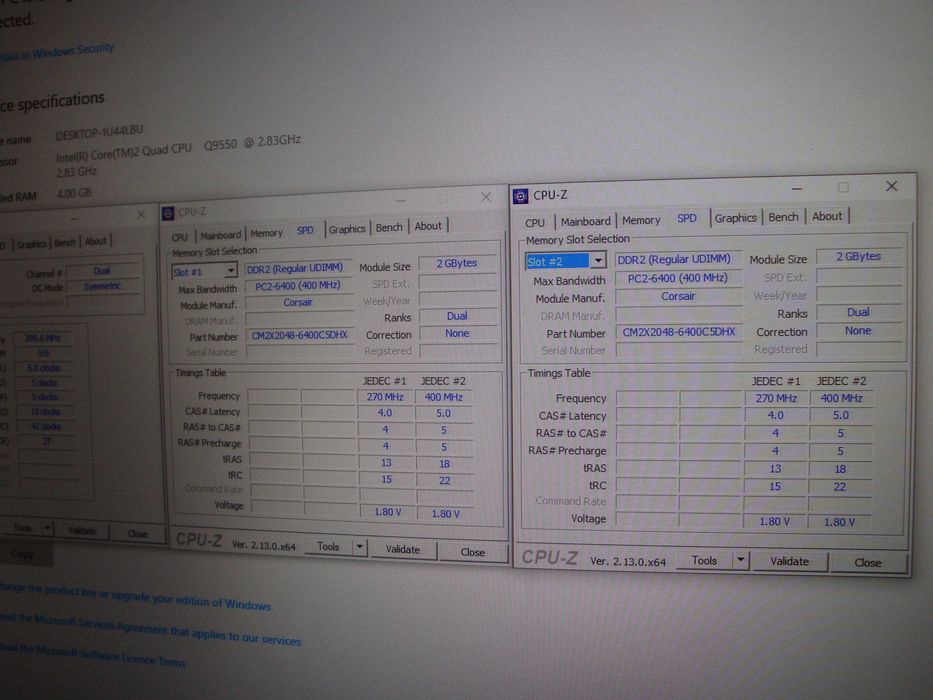Open Microsoft Software Licence Terms link

93,654
